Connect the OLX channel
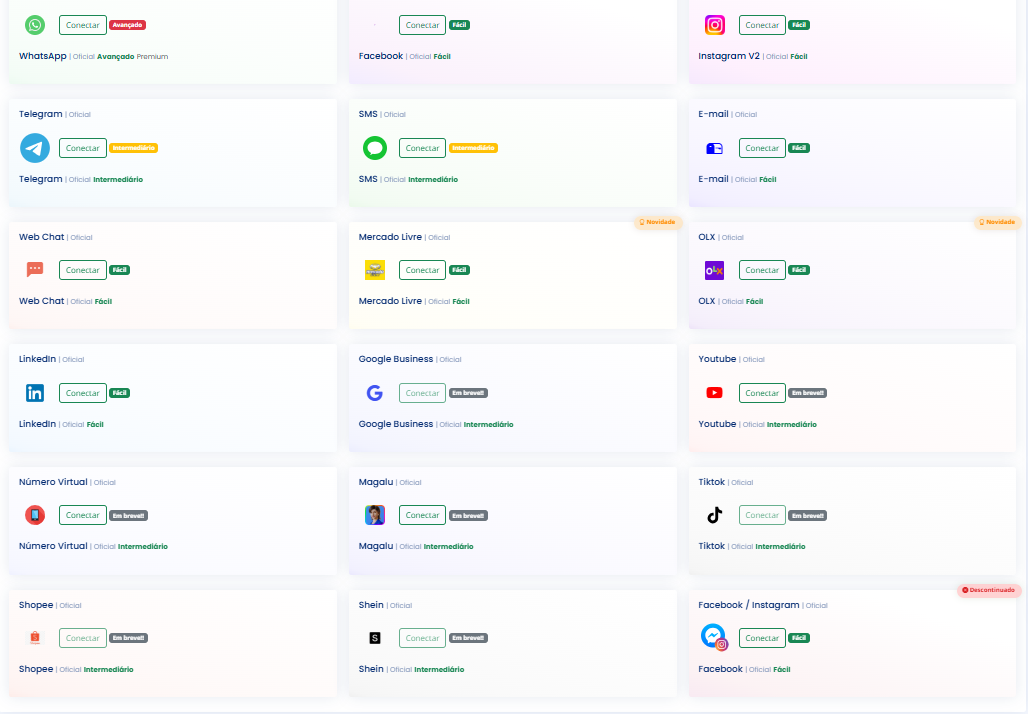 pos(762,270)
